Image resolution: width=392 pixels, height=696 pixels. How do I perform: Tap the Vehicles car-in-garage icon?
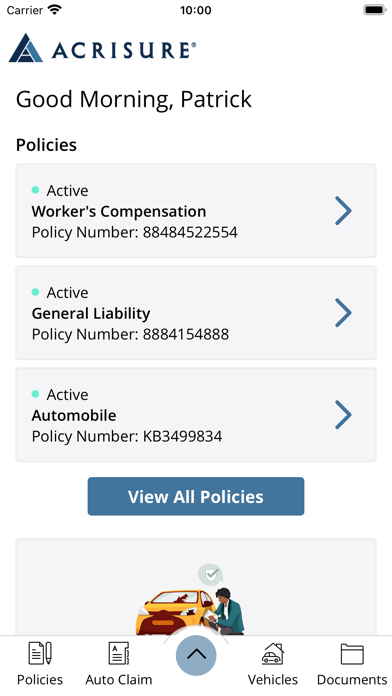coord(273,653)
